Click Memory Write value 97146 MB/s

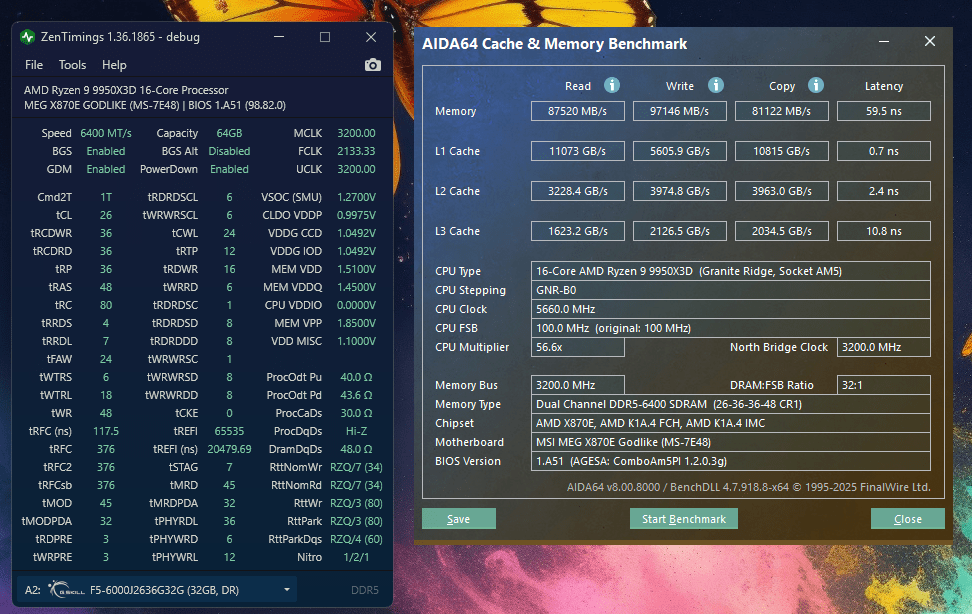(679, 111)
